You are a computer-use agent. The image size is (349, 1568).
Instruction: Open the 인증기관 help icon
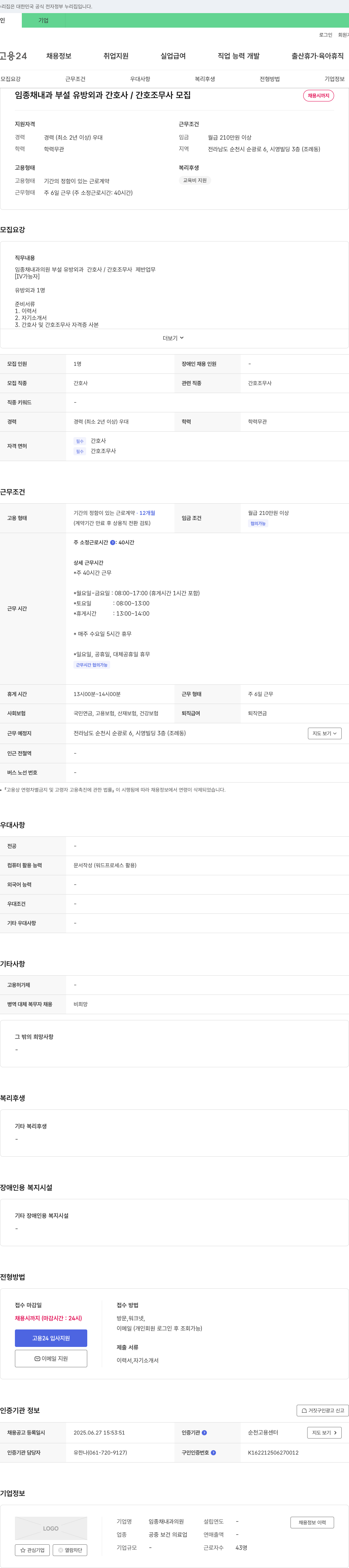[204, 1433]
